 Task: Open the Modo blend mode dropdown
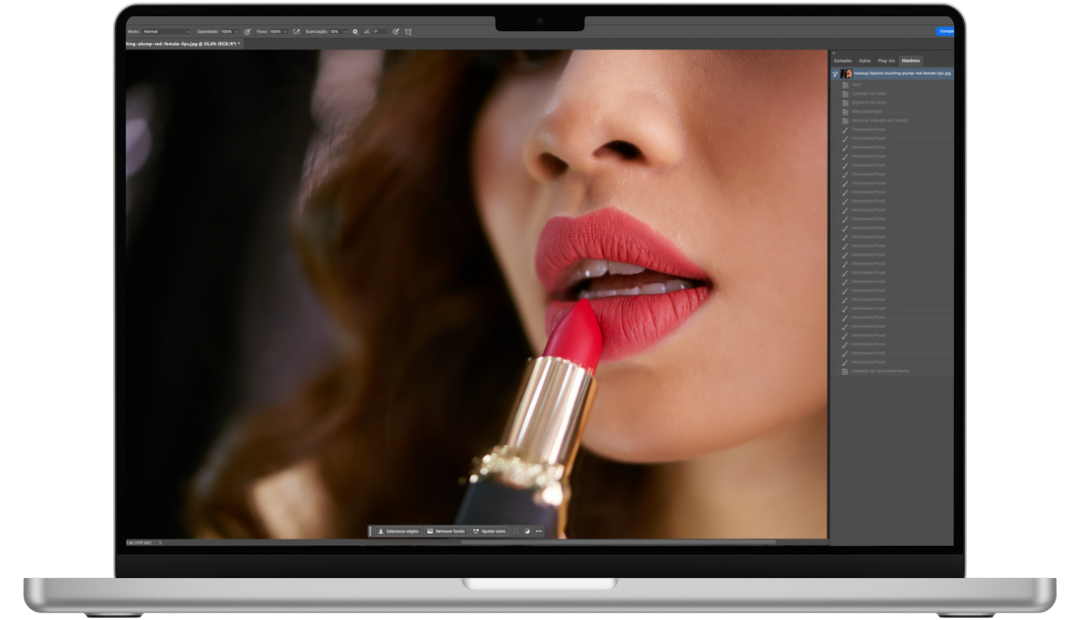(x=165, y=31)
